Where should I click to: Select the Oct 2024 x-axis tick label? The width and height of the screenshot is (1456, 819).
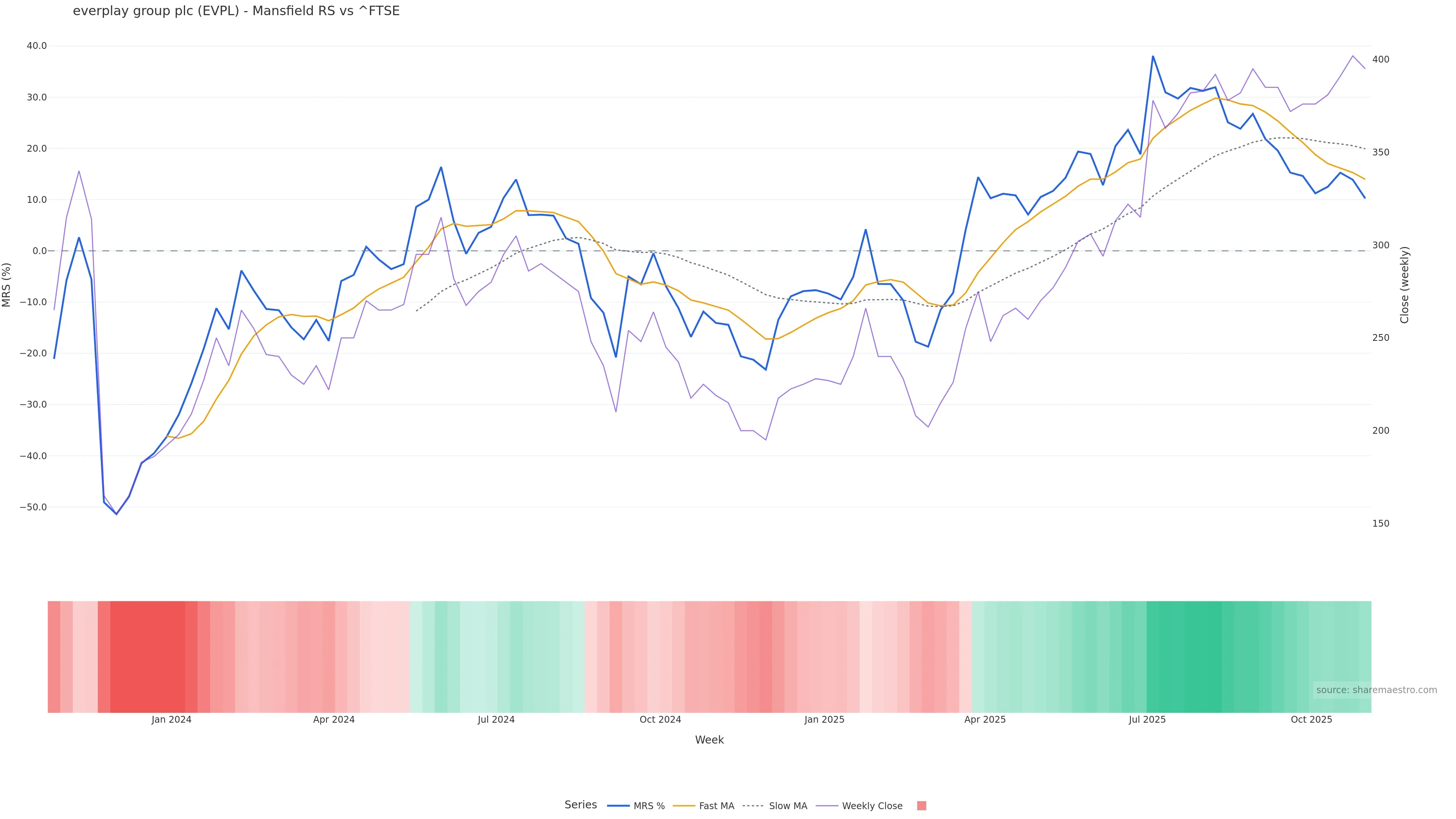pyautogui.click(x=660, y=720)
